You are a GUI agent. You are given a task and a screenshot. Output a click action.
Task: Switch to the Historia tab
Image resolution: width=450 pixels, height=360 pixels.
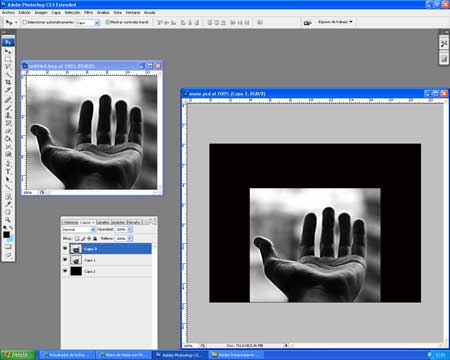pyautogui.click(x=70, y=222)
